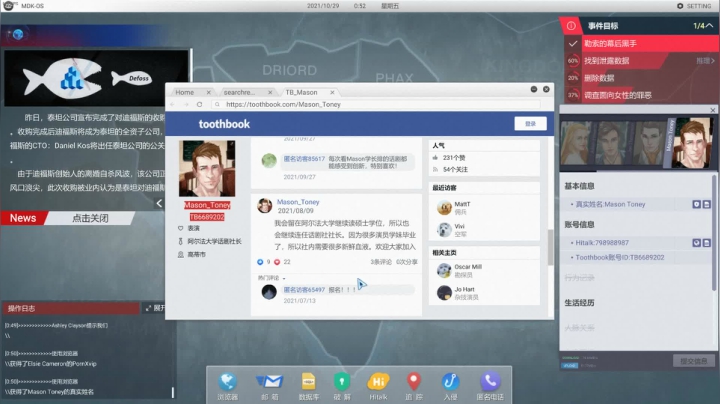Click second icon beside 真实姓名 Mason Toney

pos(706,204)
